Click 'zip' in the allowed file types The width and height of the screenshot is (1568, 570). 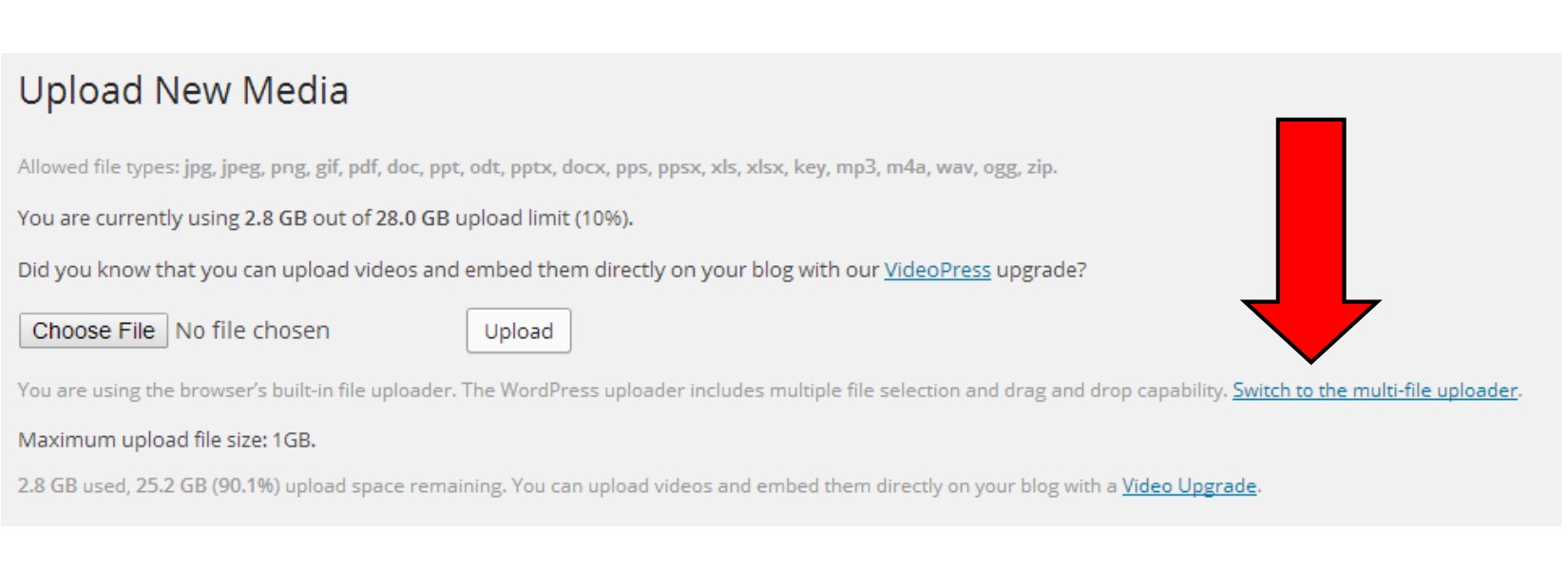(x=1039, y=167)
